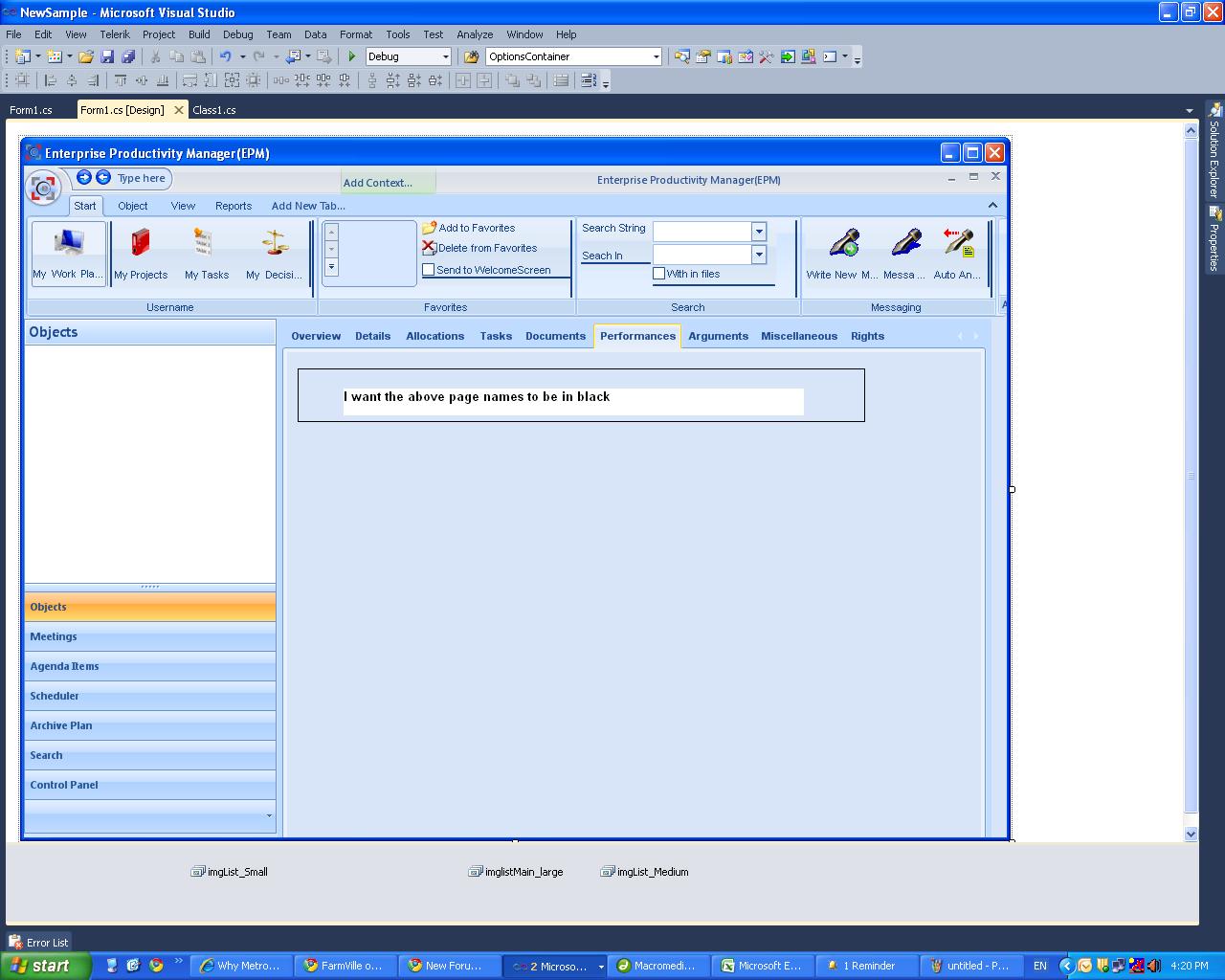1225x980 pixels.
Task: Click the Tab Order layout icon
Action: (x=589, y=81)
